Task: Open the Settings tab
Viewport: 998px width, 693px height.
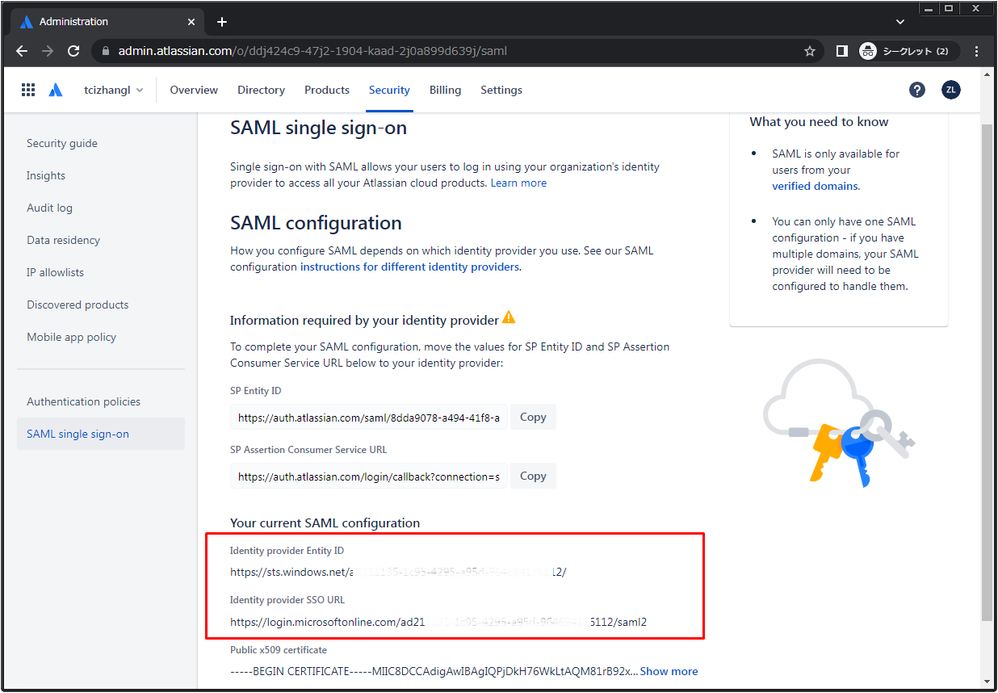Action: [x=502, y=90]
